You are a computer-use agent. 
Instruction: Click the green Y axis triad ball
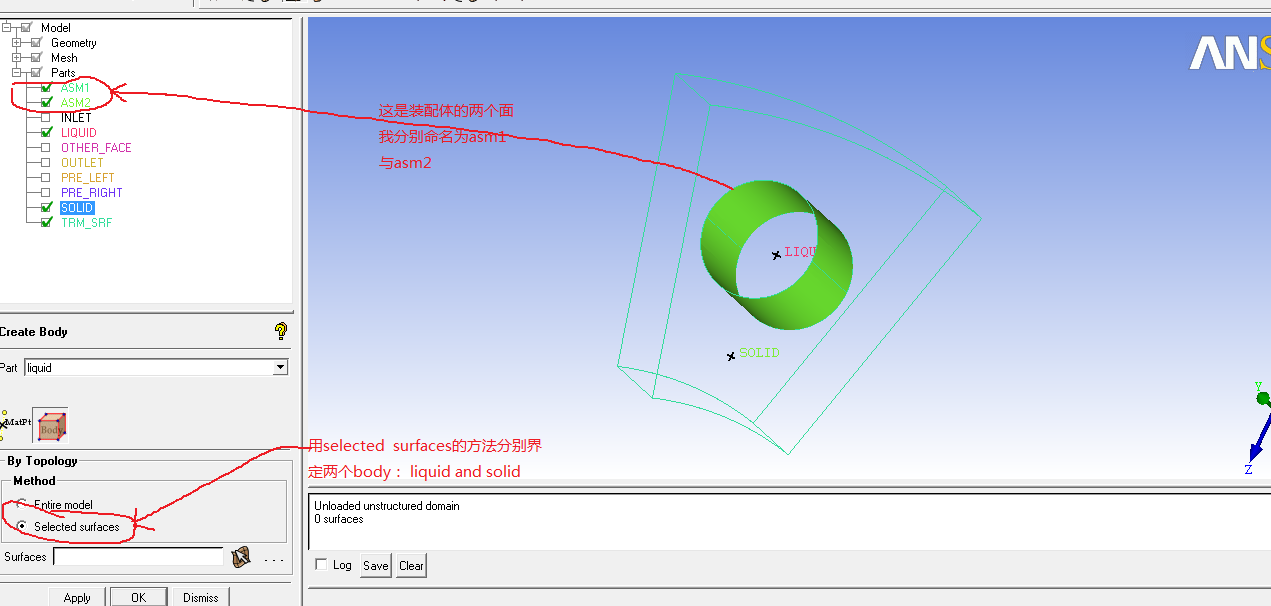click(x=1263, y=398)
